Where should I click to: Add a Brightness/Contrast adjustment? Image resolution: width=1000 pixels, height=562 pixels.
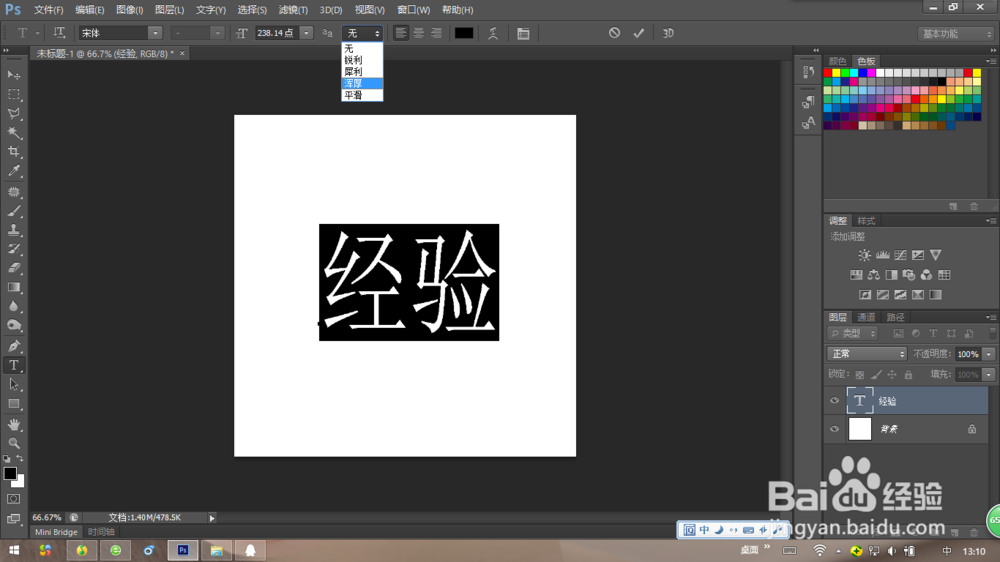click(x=864, y=255)
